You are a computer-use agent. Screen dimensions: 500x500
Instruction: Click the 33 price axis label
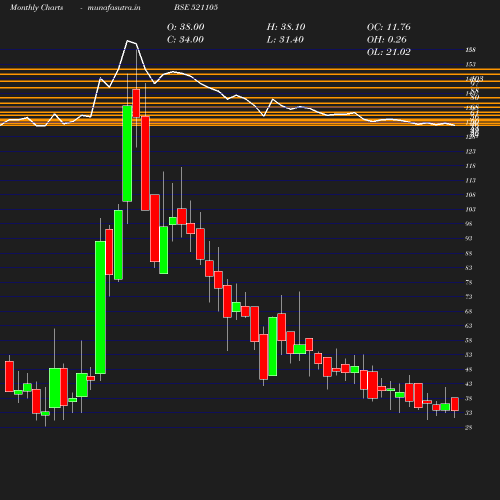[469, 413]
